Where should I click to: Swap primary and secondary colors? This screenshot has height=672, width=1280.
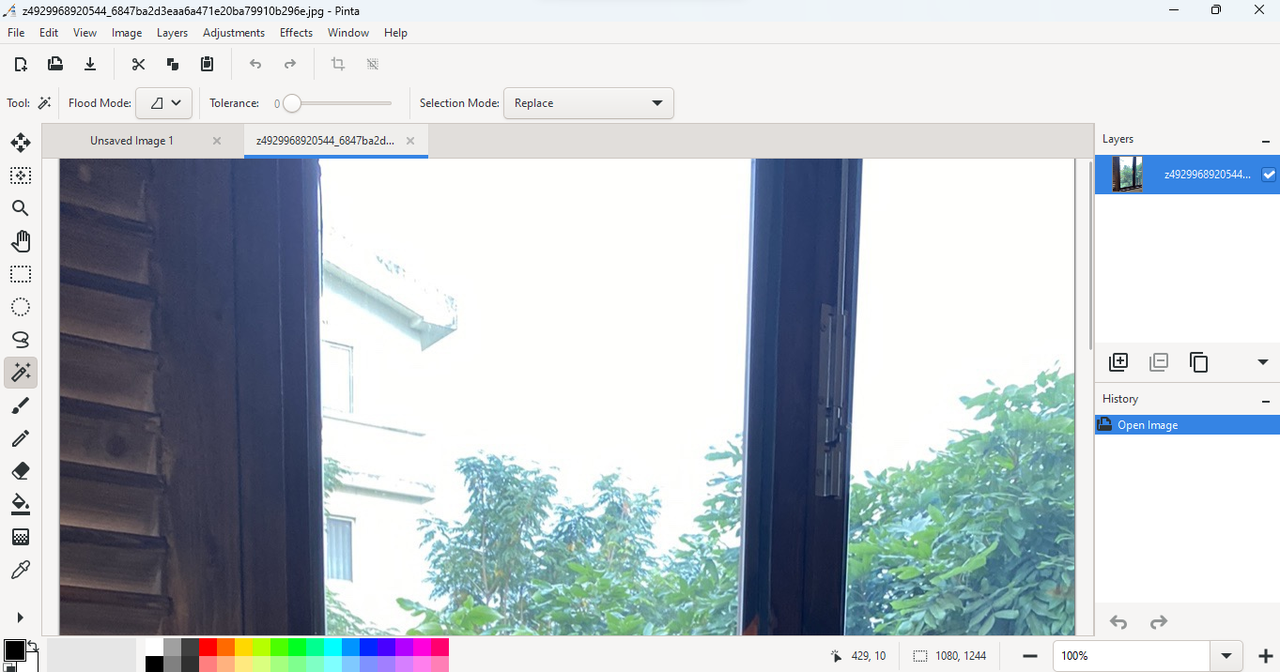click(x=32, y=646)
